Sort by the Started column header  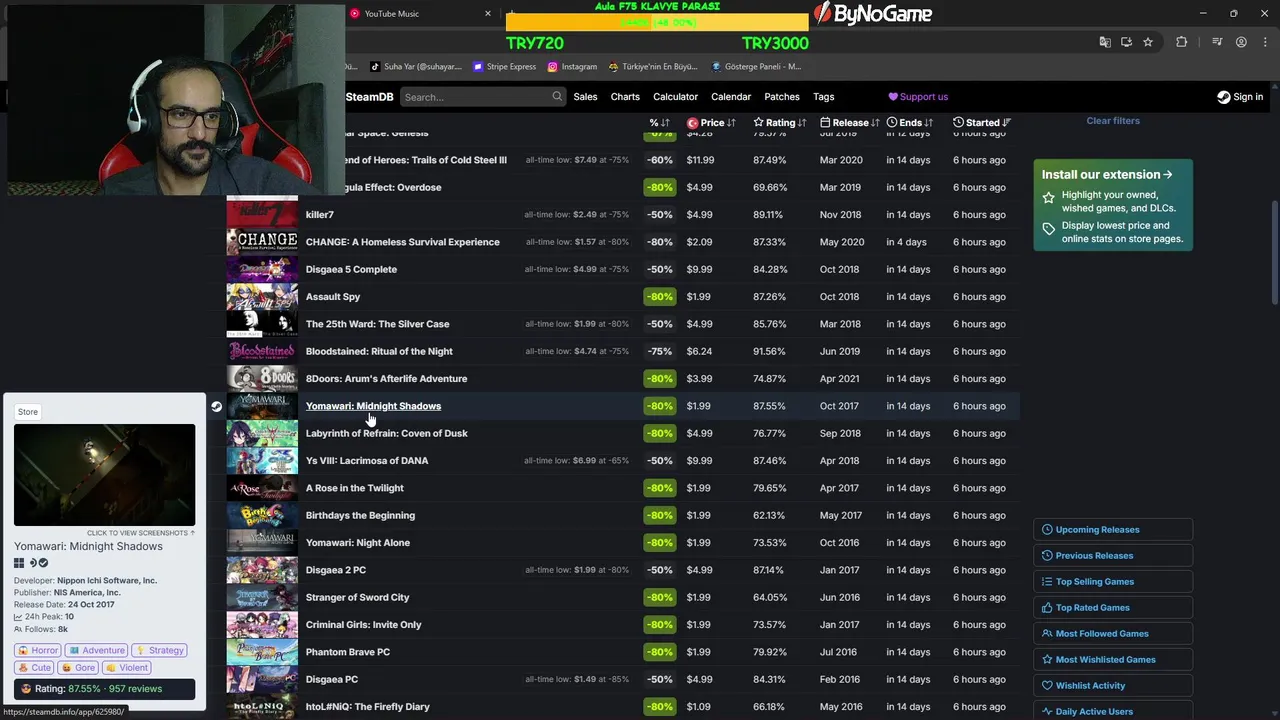pyautogui.click(x=982, y=122)
